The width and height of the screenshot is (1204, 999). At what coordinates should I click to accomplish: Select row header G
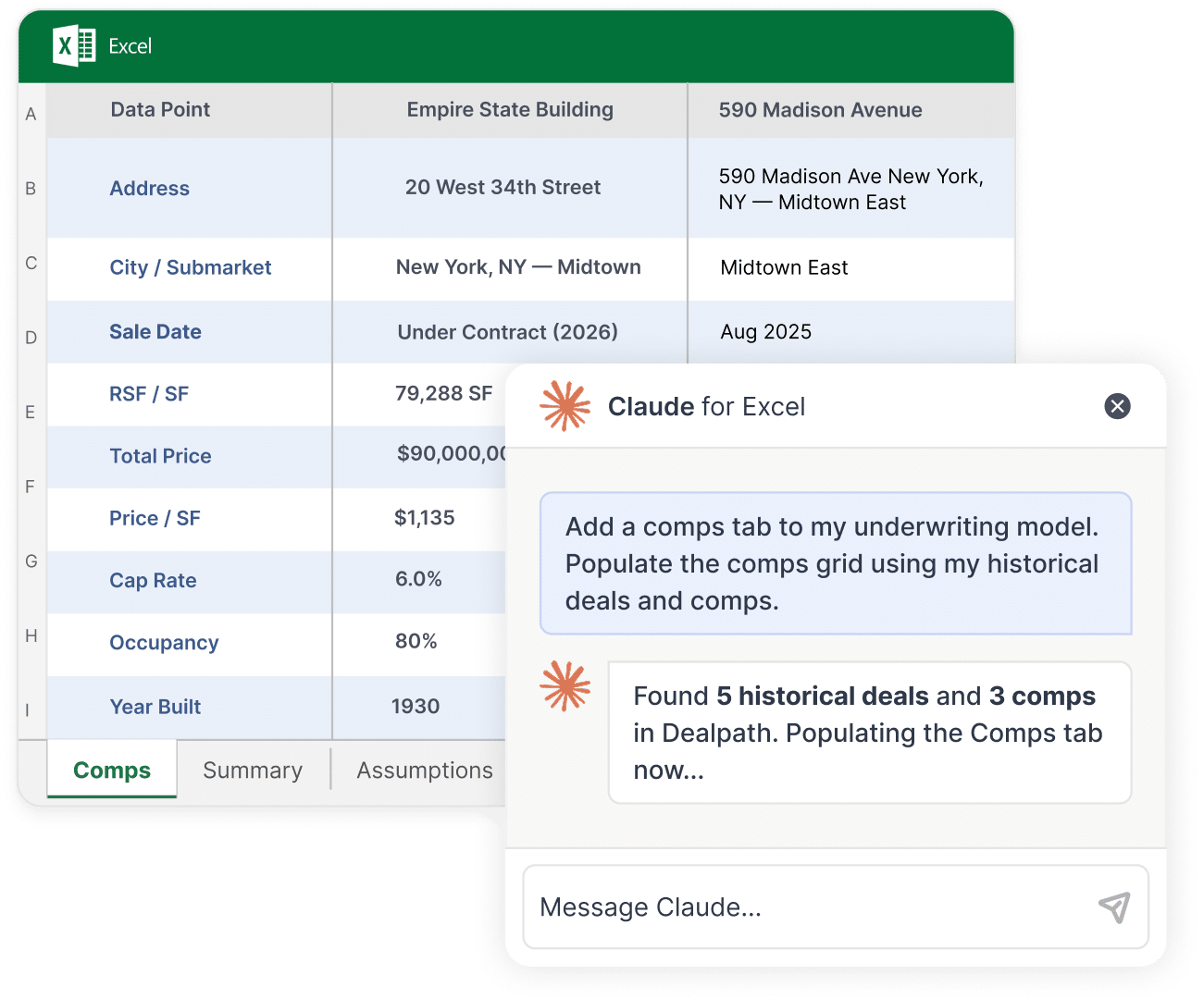(31, 561)
